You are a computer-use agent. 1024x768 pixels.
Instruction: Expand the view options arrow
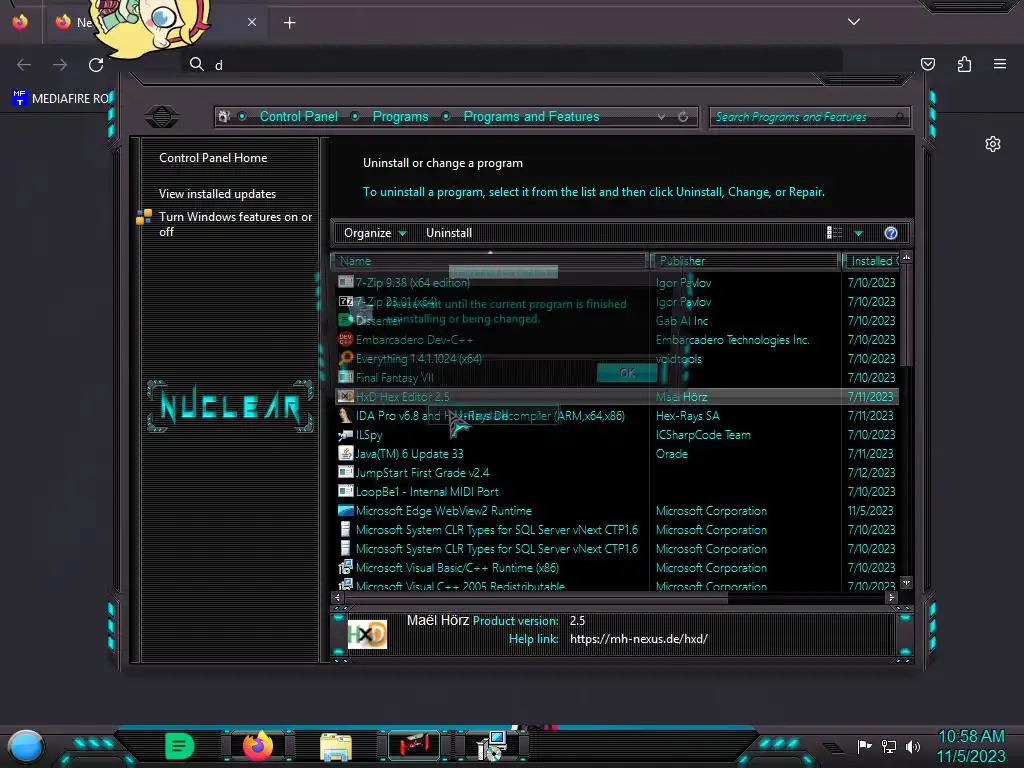point(859,233)
